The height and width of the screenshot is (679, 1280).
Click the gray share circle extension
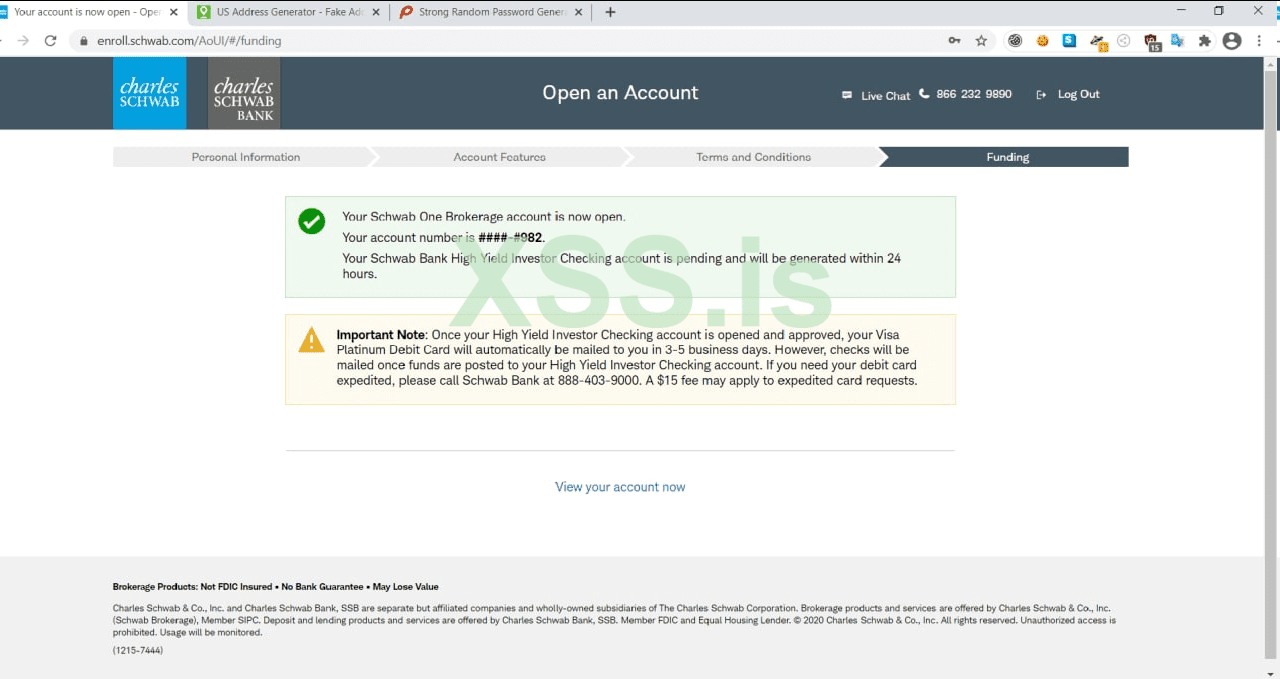[1124, 41]
